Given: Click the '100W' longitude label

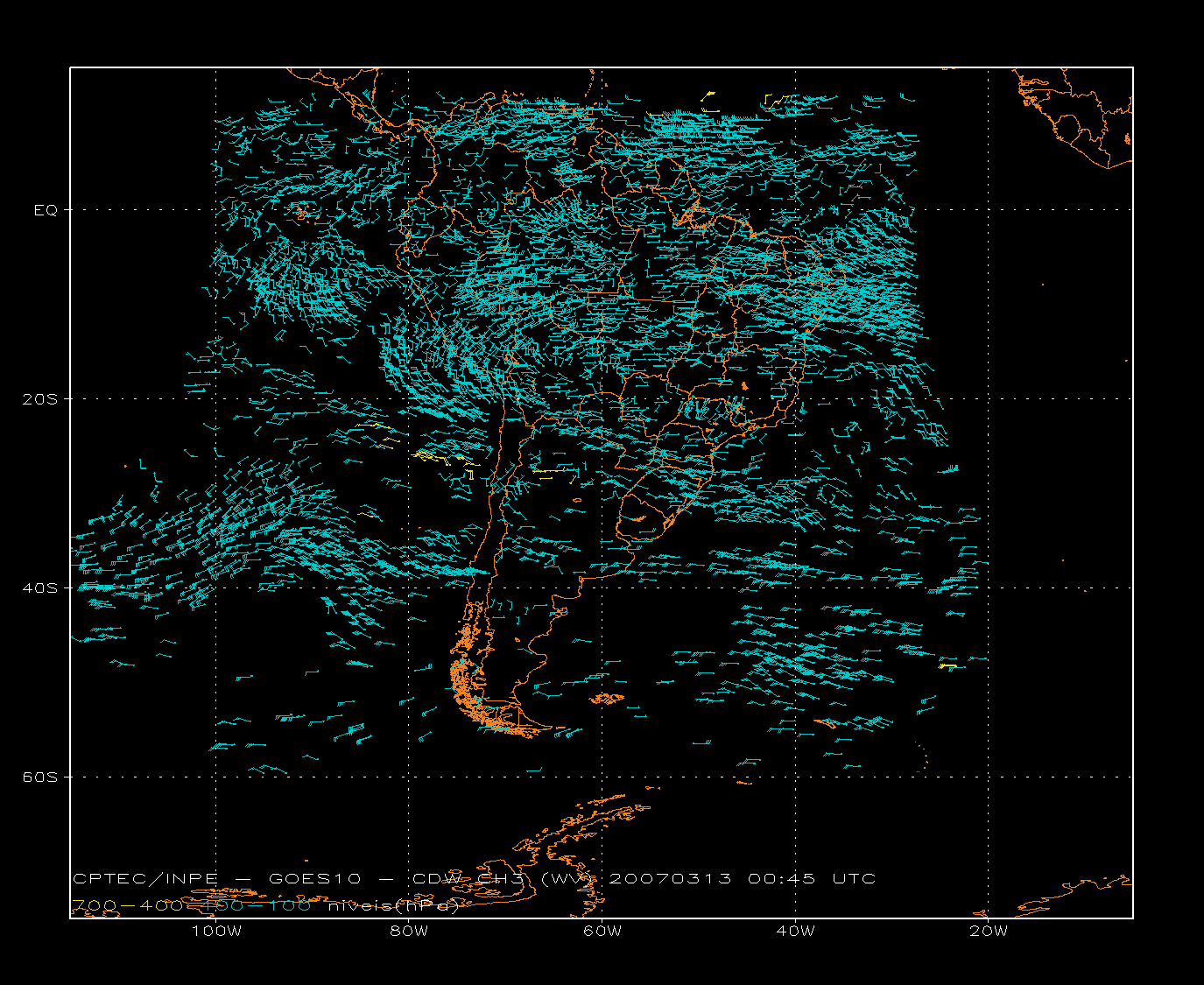Looking at the screenshot, I should [x=216, y=931].
